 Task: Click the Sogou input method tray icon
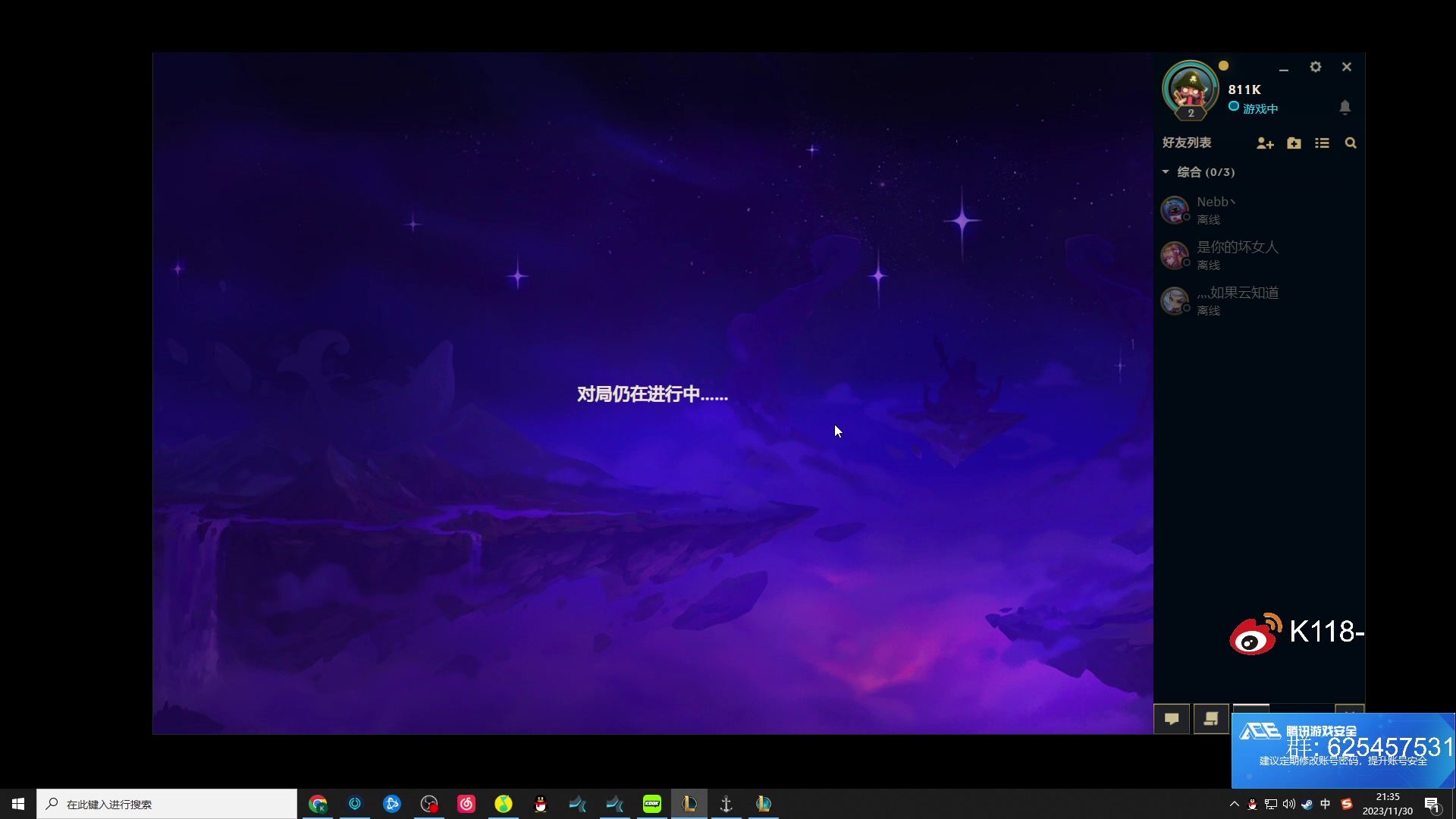point(1347,804)
